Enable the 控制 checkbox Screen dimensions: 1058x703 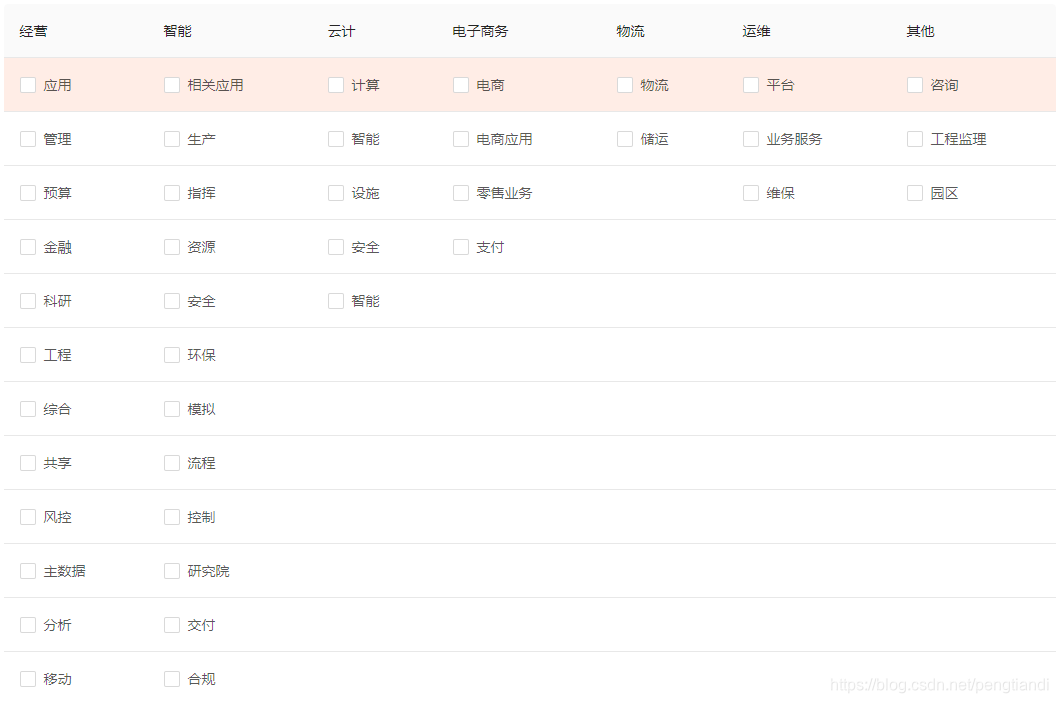(x=172, y=517)
